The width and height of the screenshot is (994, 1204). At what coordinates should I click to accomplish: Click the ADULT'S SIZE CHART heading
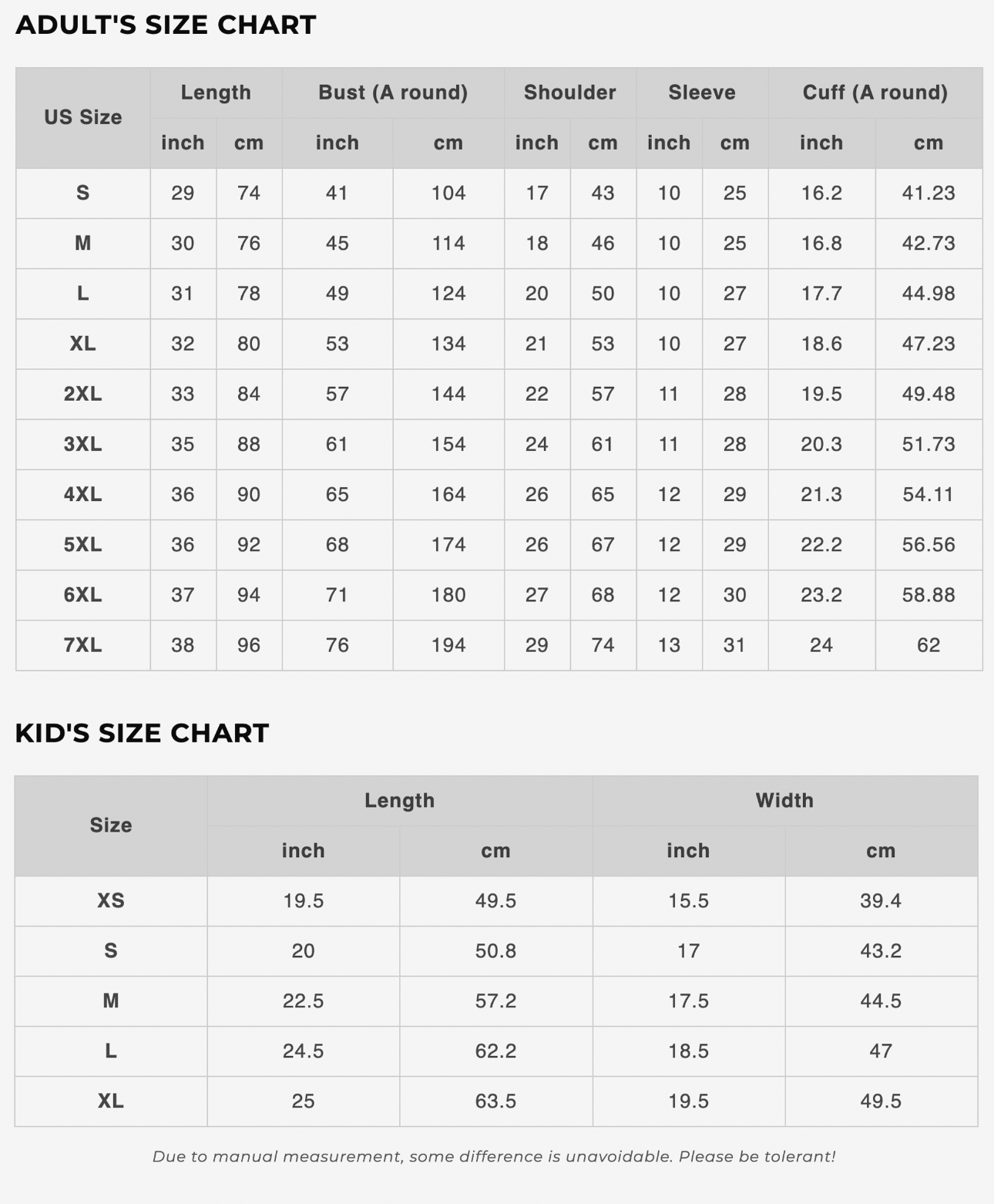166,25
